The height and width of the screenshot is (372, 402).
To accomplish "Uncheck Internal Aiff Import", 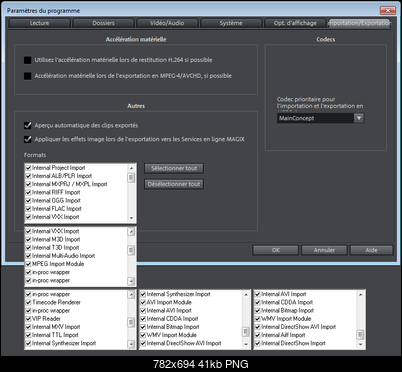I will pyautogui.click(x=258, y=335).
